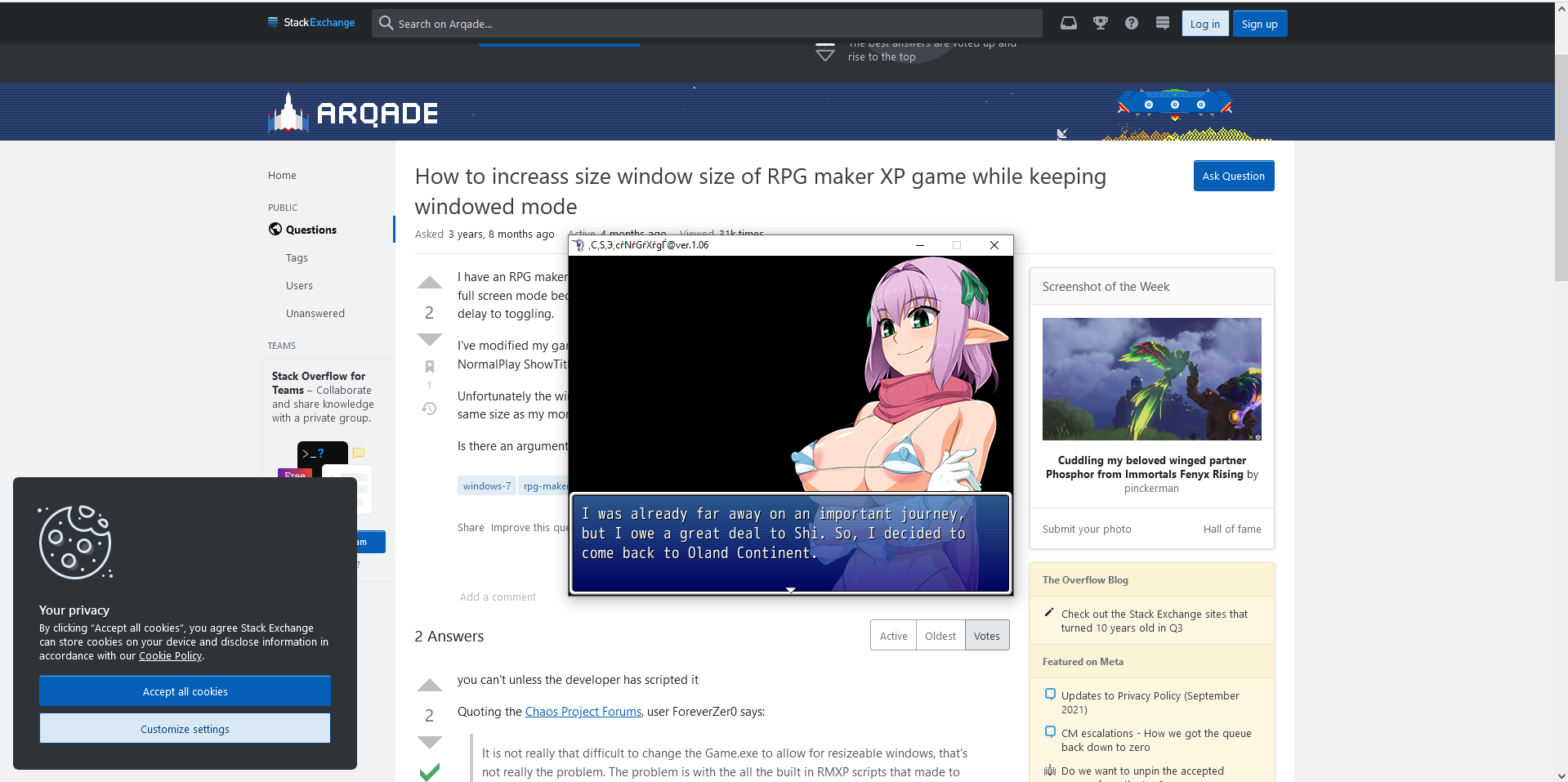Click the Log in button
The height and width of the screenshot is (782, 1568).
1204,24
